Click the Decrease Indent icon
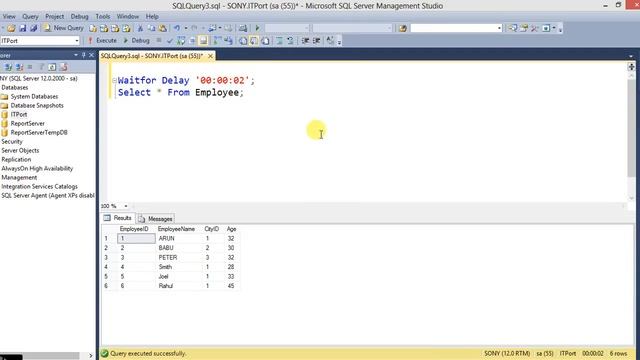 (x=305, y=40)
